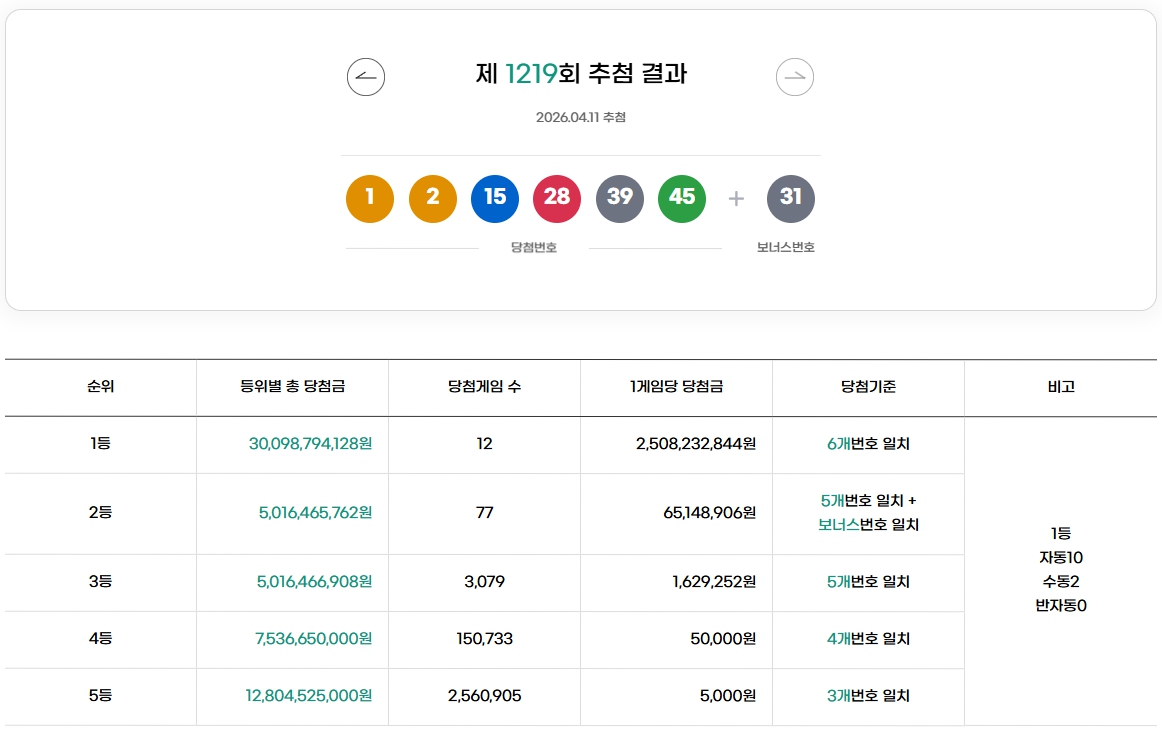1162x731 pixels.
Task: Click the number 1 ball
Action: 369,198
